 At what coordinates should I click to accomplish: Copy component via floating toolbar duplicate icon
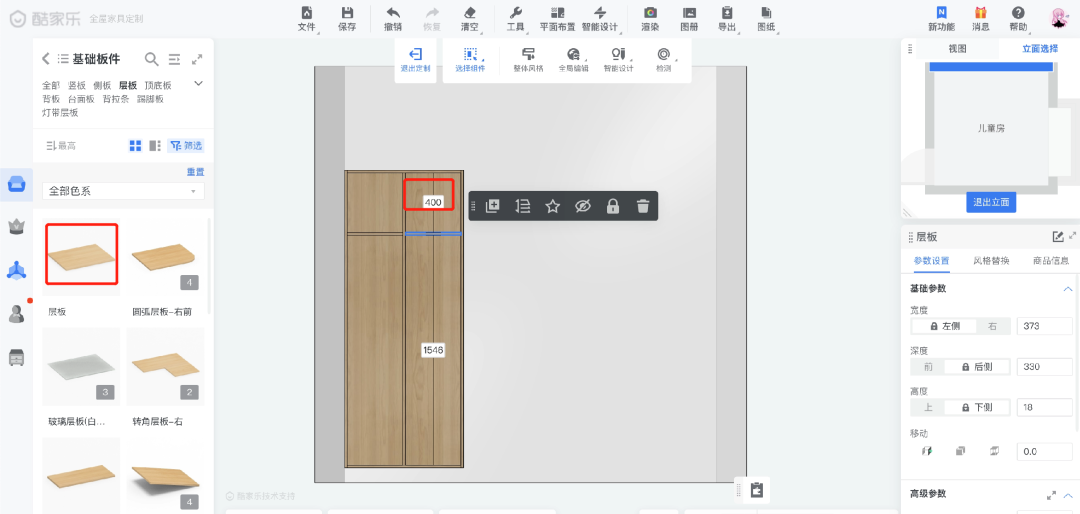click(x=492, y=205)
